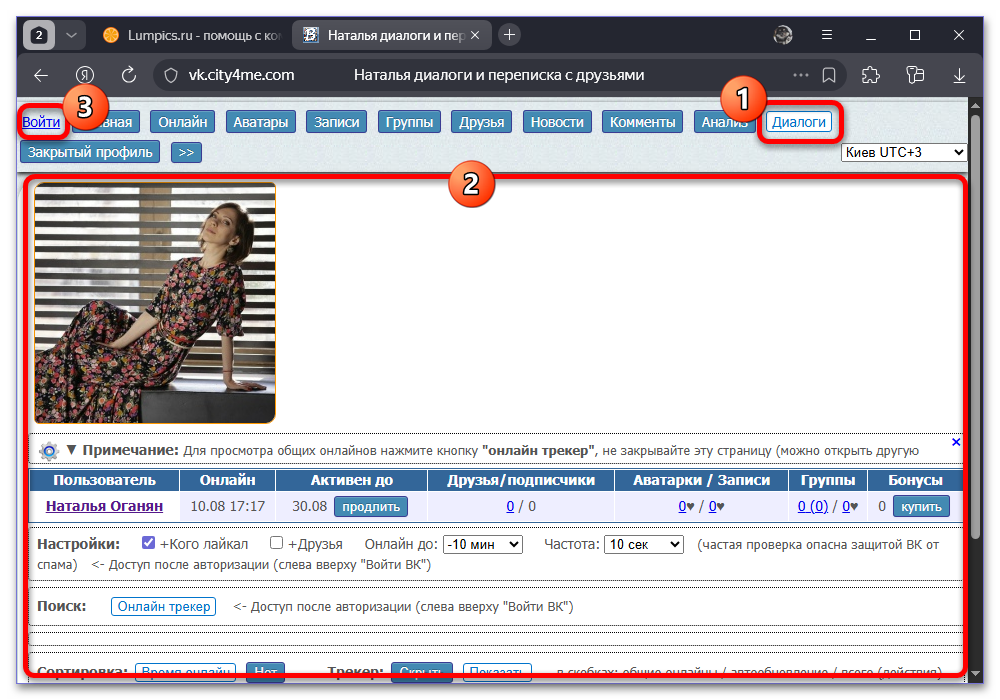Click the Закрытый профиль button
The height and width of the screenshot is (700, 1000).
90,152
